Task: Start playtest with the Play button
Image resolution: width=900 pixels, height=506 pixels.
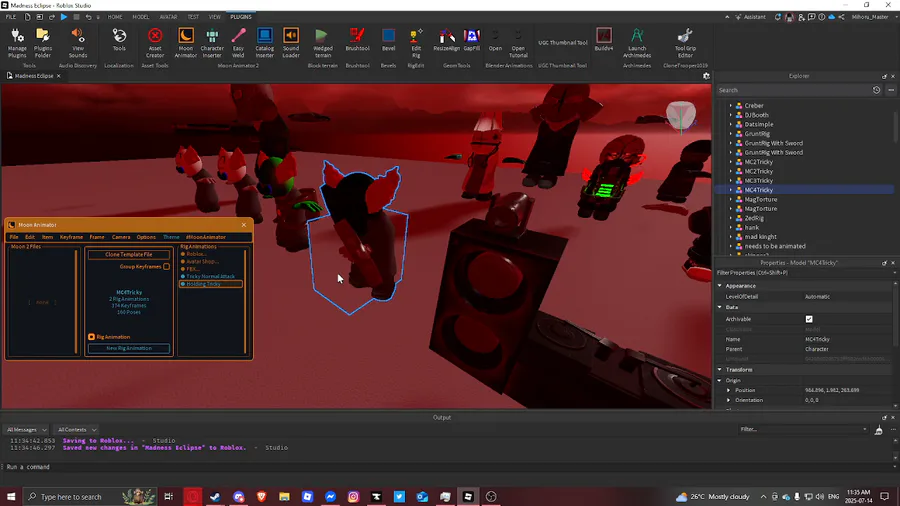Action: [64, 17]
